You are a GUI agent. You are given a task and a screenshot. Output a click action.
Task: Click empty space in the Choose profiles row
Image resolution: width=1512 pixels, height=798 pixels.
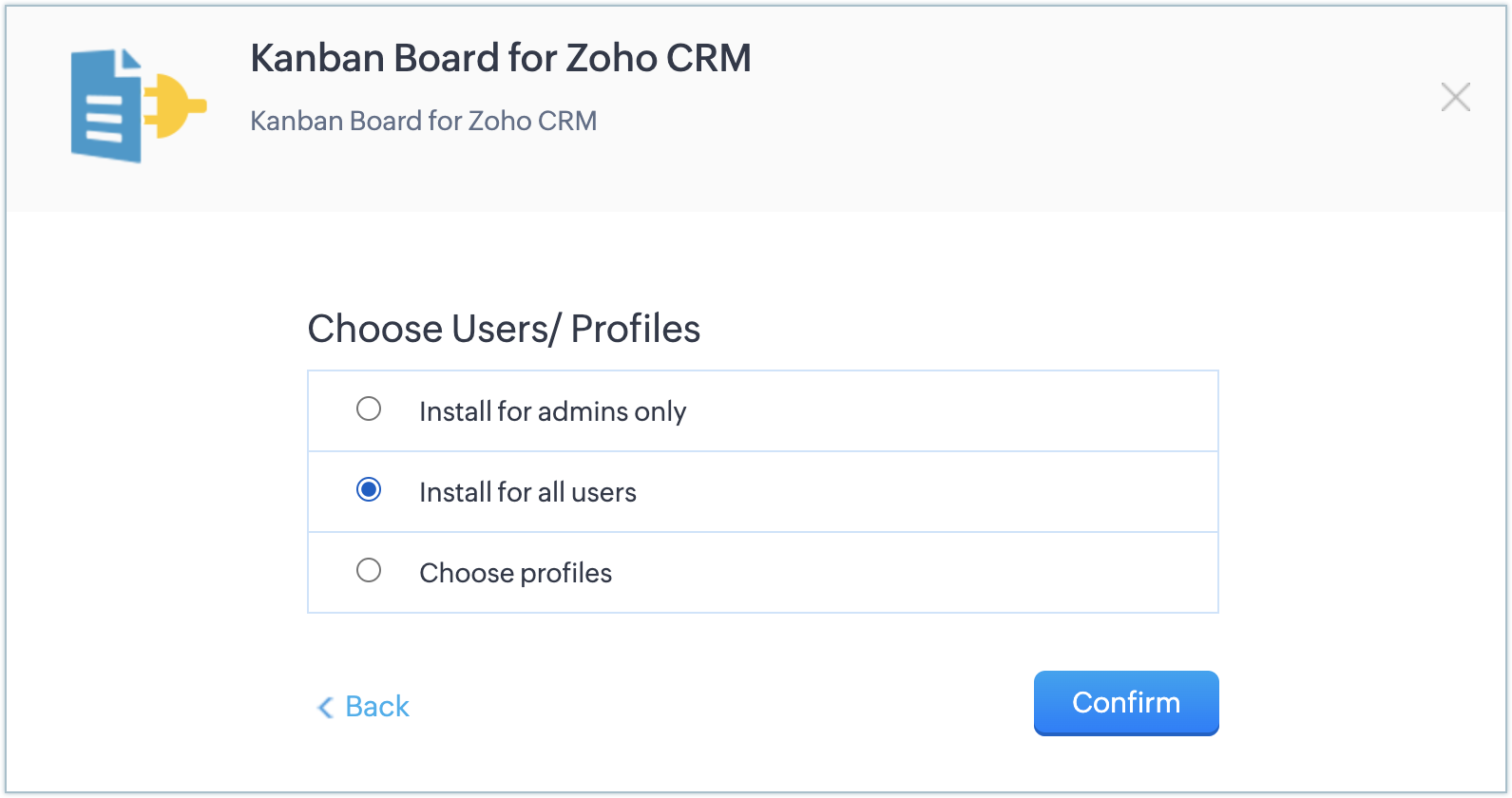(950, 573)
